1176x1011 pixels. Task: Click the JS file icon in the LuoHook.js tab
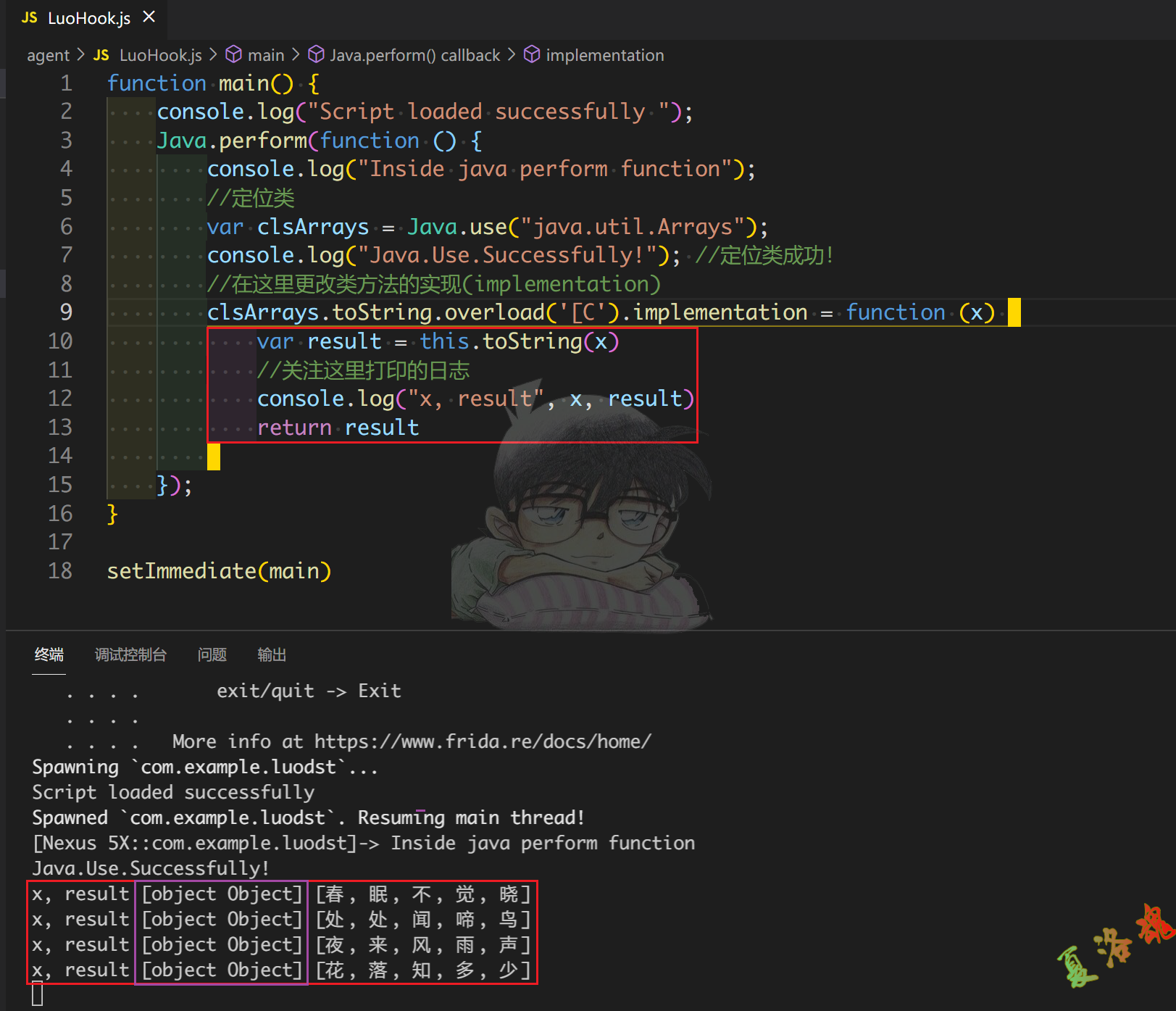pyautogui.click(x=29, y=17)
